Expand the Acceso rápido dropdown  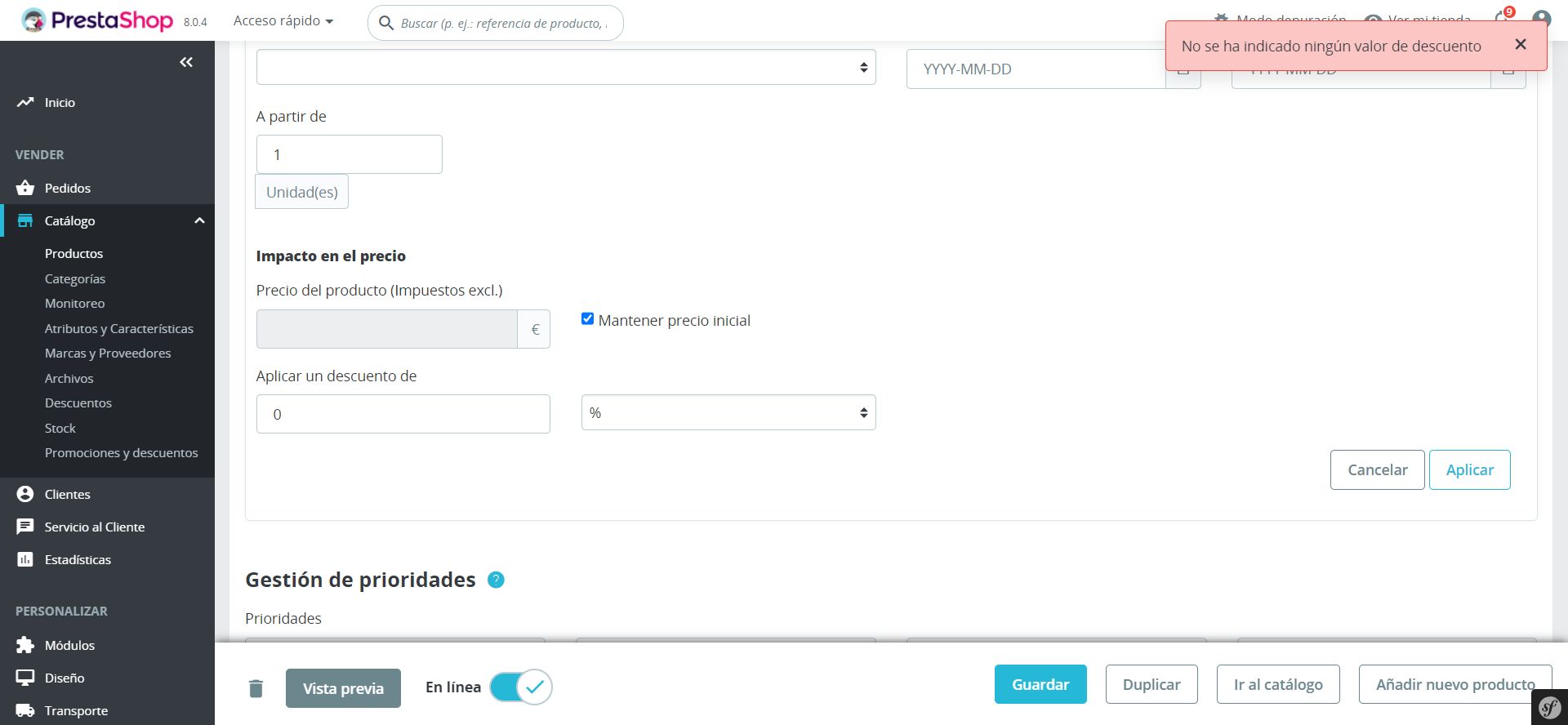coord(283,21)
